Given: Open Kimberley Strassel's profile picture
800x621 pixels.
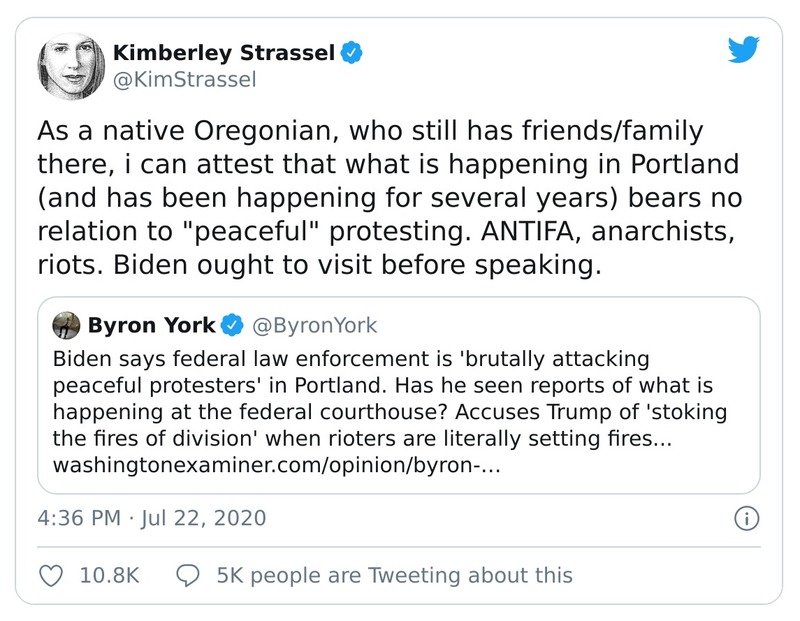Looking at the screenshot, I should [71, 65].
